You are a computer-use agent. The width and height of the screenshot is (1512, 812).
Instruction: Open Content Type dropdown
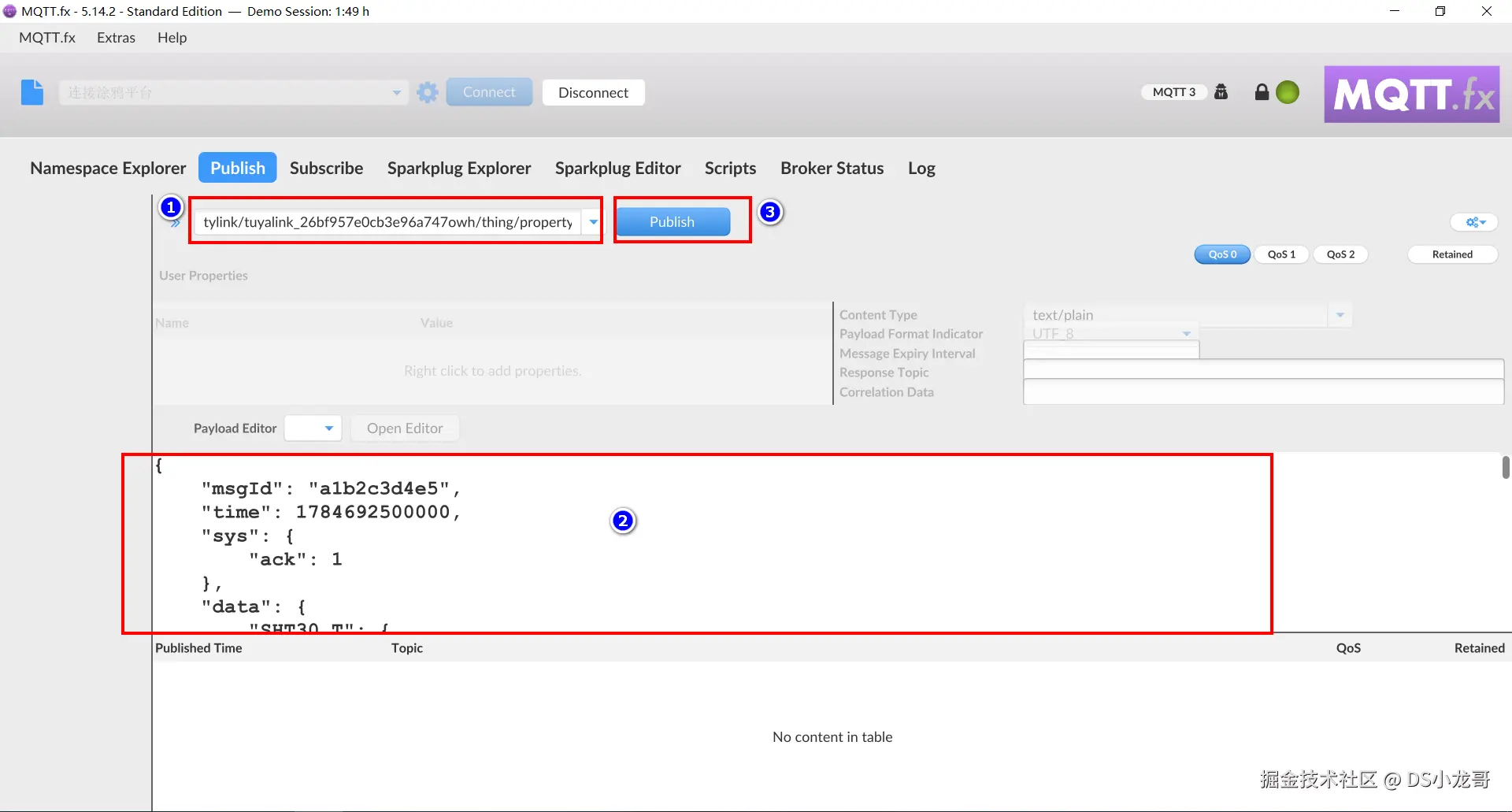click(x=1340, y=315)
